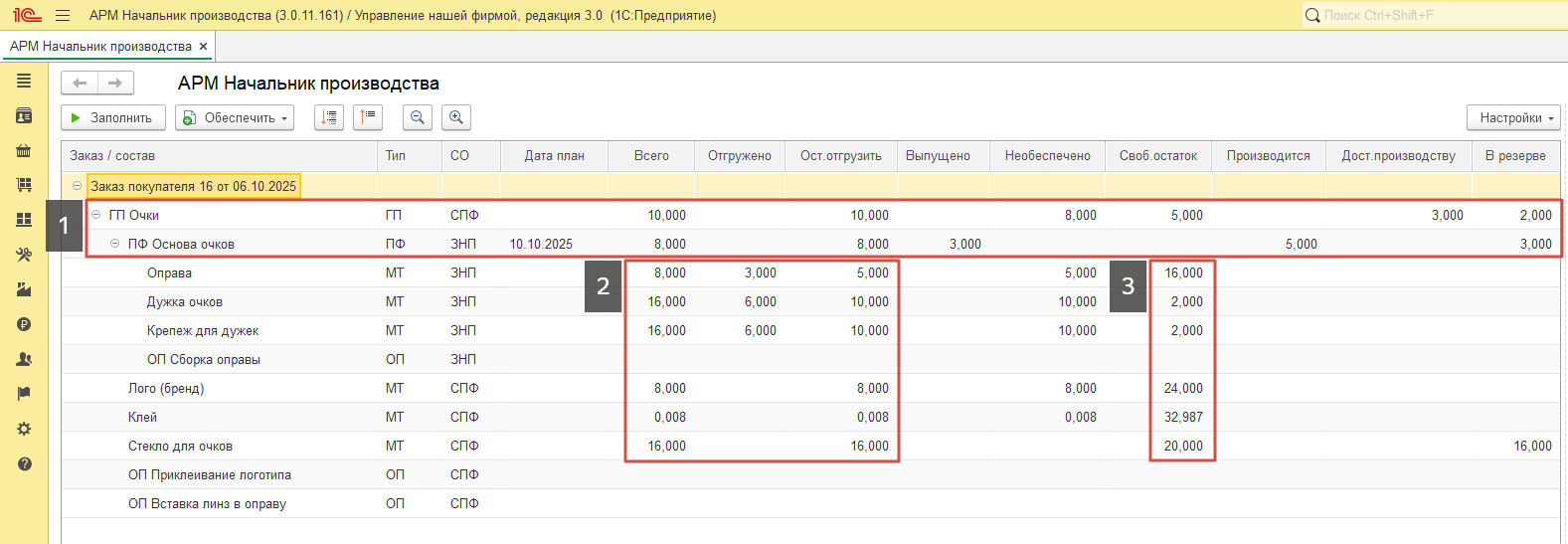
Task: Select the Лого (бренд) row
Action: pyautogui.click(x=810, y=388)
